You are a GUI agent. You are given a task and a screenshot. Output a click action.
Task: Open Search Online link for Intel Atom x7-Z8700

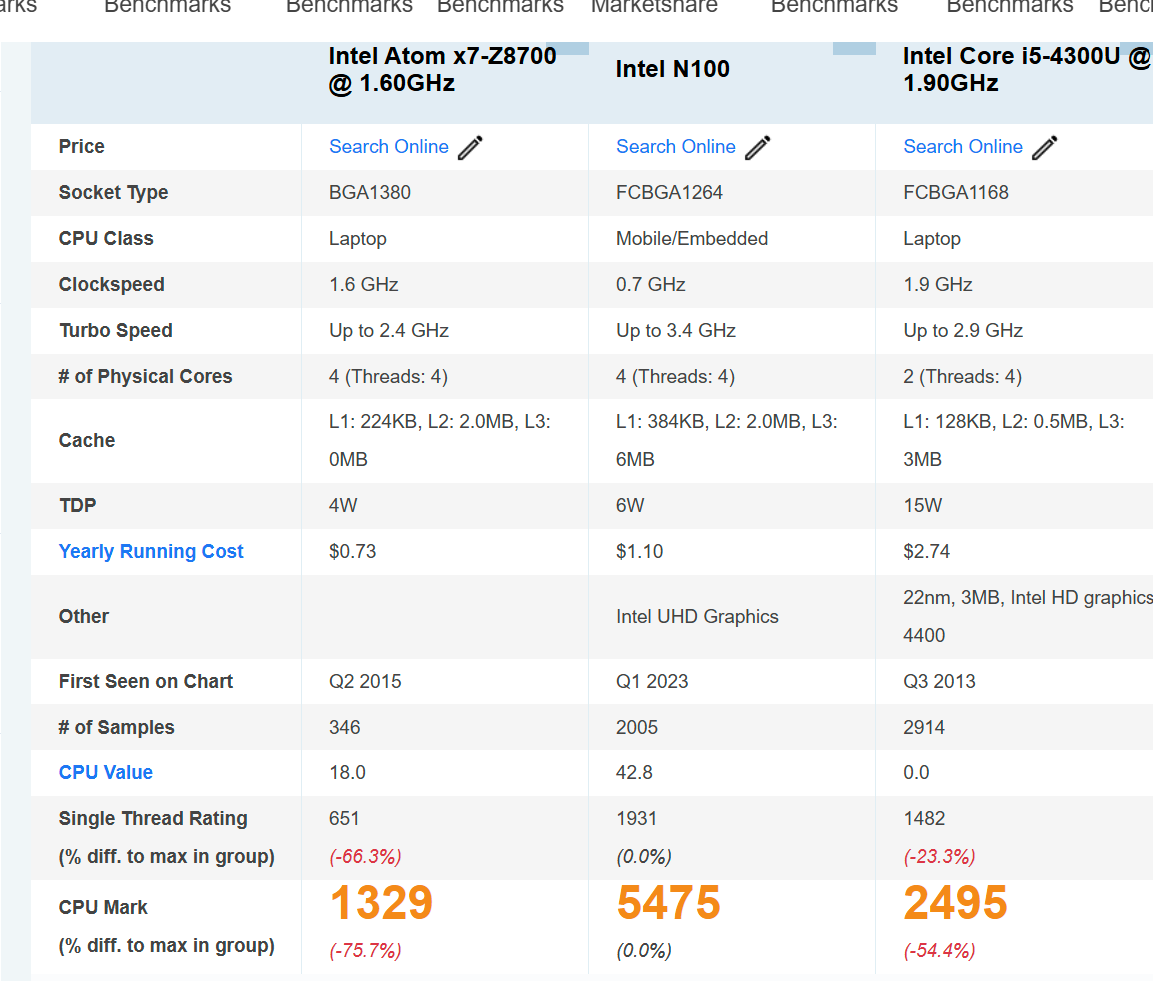click(x=389, y=146)
